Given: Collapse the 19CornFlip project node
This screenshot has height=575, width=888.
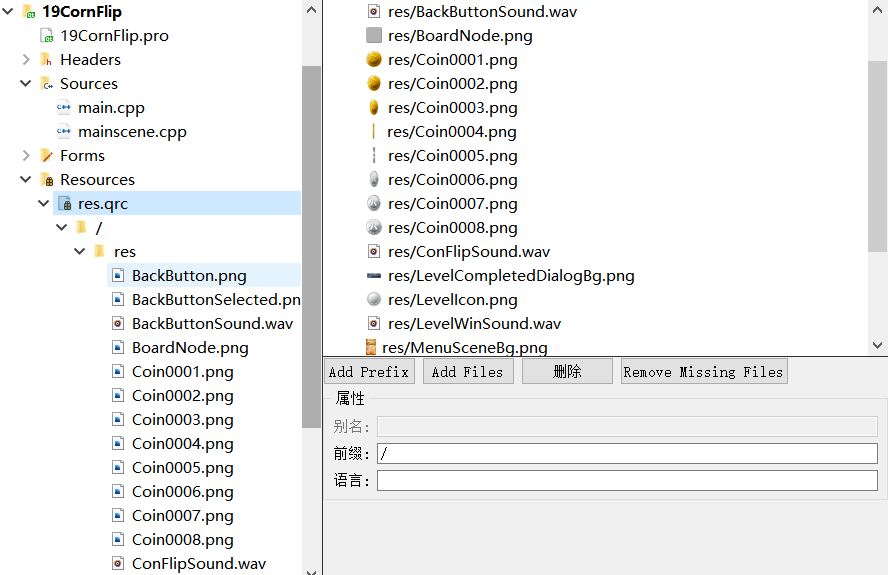Looking at the screenshot, I should (8, 11).
